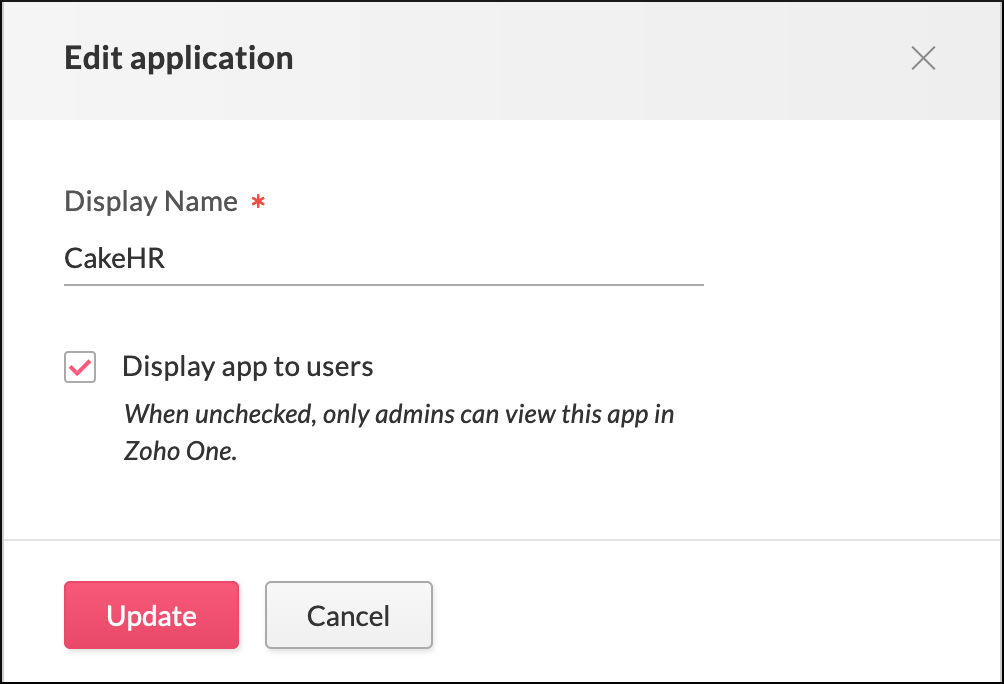The height and width of the screenshot is (684, 1004).
Task: Click the Display Name field label
Action: point(151,201)
